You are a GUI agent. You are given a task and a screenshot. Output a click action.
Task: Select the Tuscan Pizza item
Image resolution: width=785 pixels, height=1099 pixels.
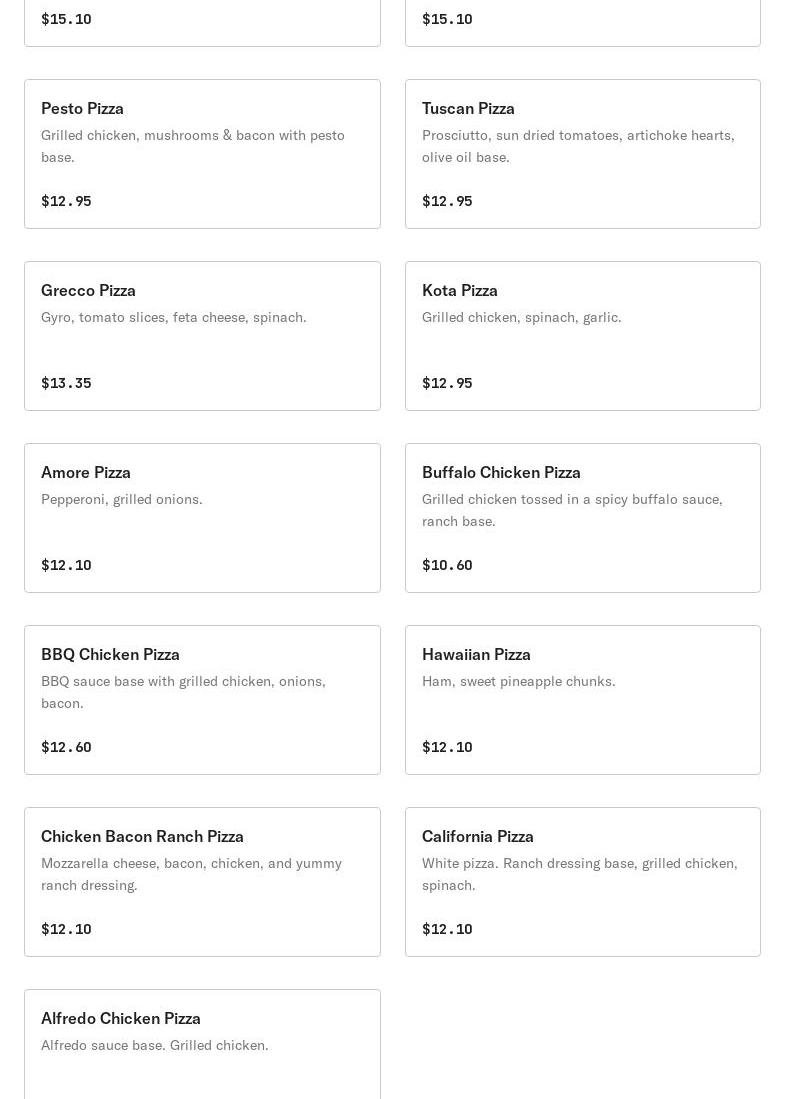pyautogui.click(x=582, y=153)
